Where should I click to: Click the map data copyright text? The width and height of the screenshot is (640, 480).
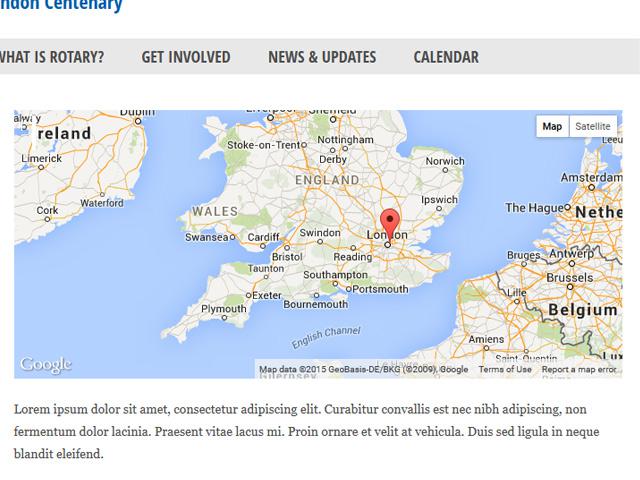point(364,369)
